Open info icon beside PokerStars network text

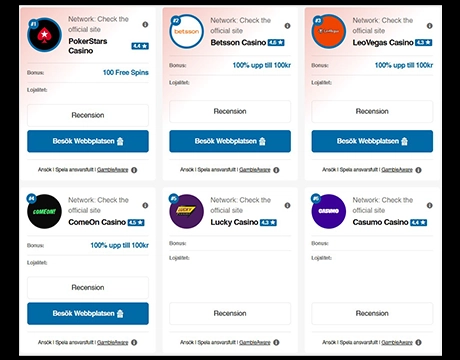coord(145,24)
